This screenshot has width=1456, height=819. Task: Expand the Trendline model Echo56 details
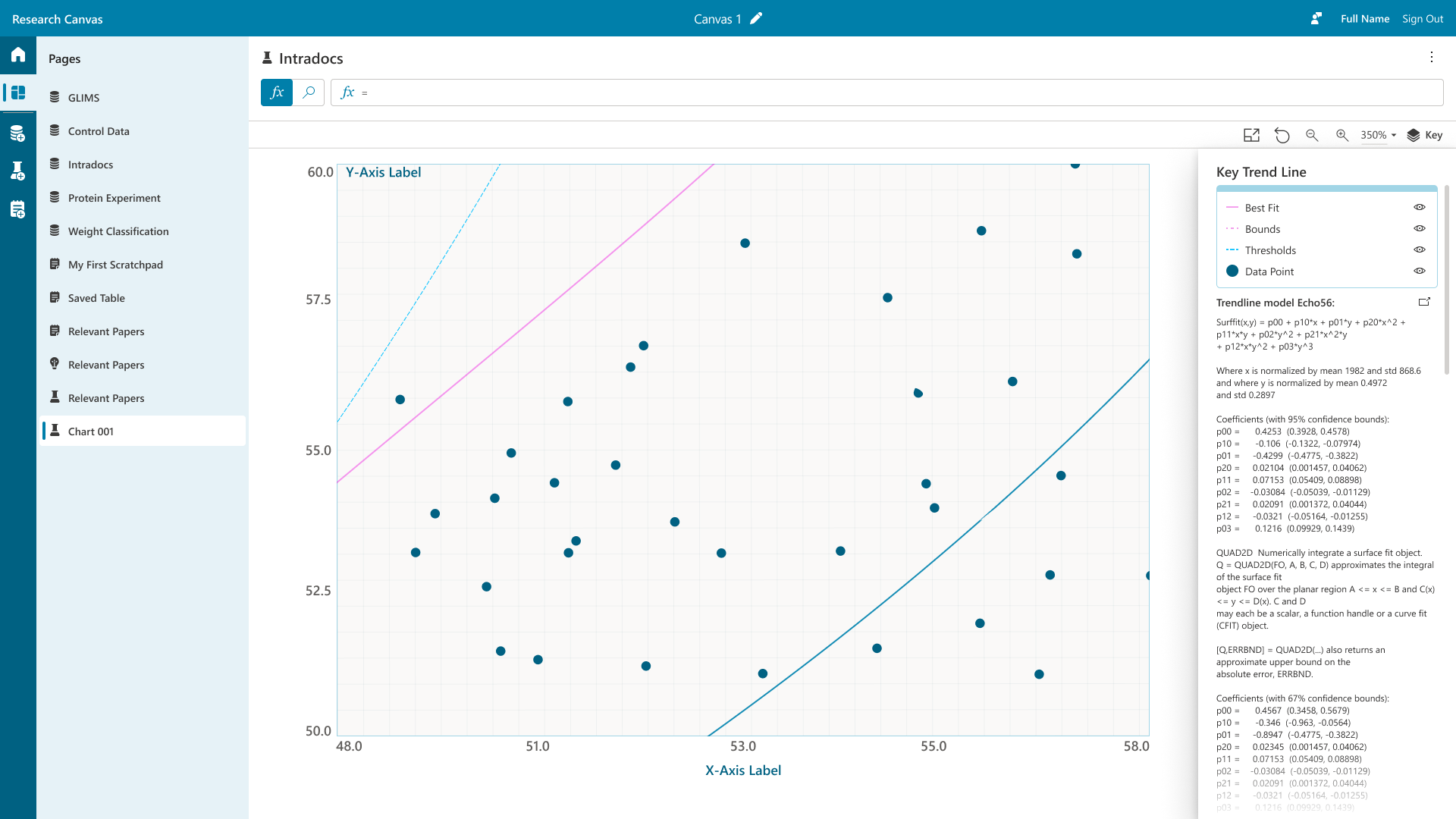[1424, 302]
